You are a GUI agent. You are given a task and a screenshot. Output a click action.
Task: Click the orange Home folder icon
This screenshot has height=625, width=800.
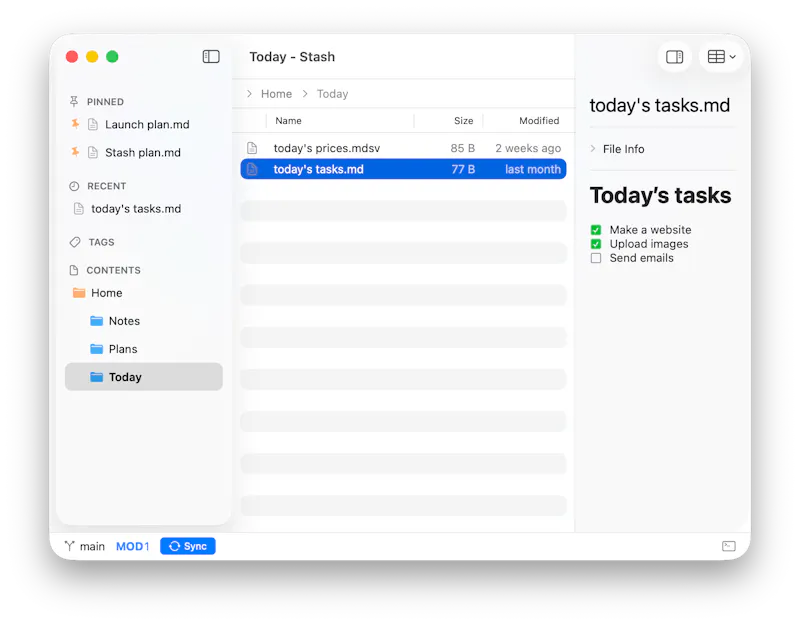tap(79, 292)
